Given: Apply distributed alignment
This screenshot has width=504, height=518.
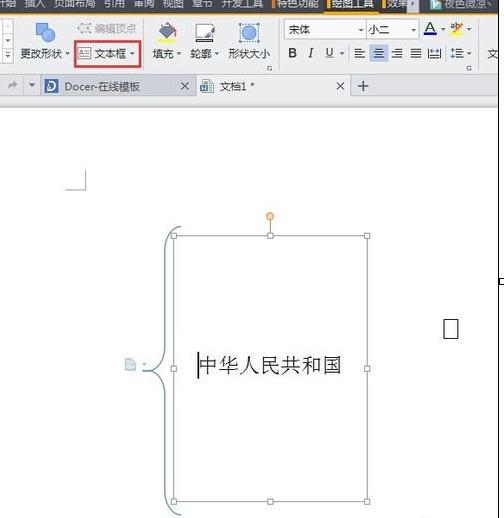Looking at the screenshot, I should pyautogui.click(x=434, y=53).
